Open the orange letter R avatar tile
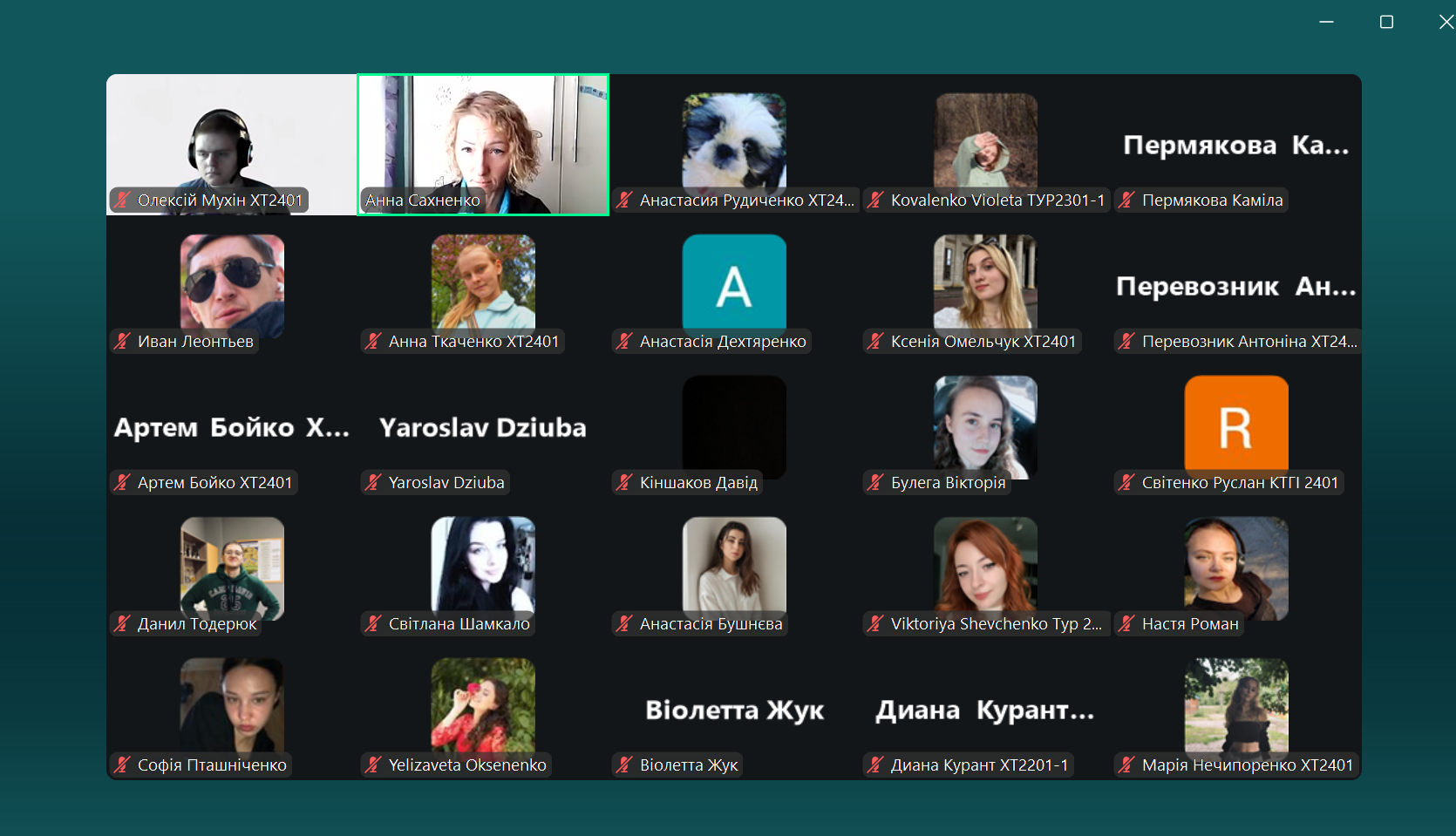 (x=1236, y=424)
